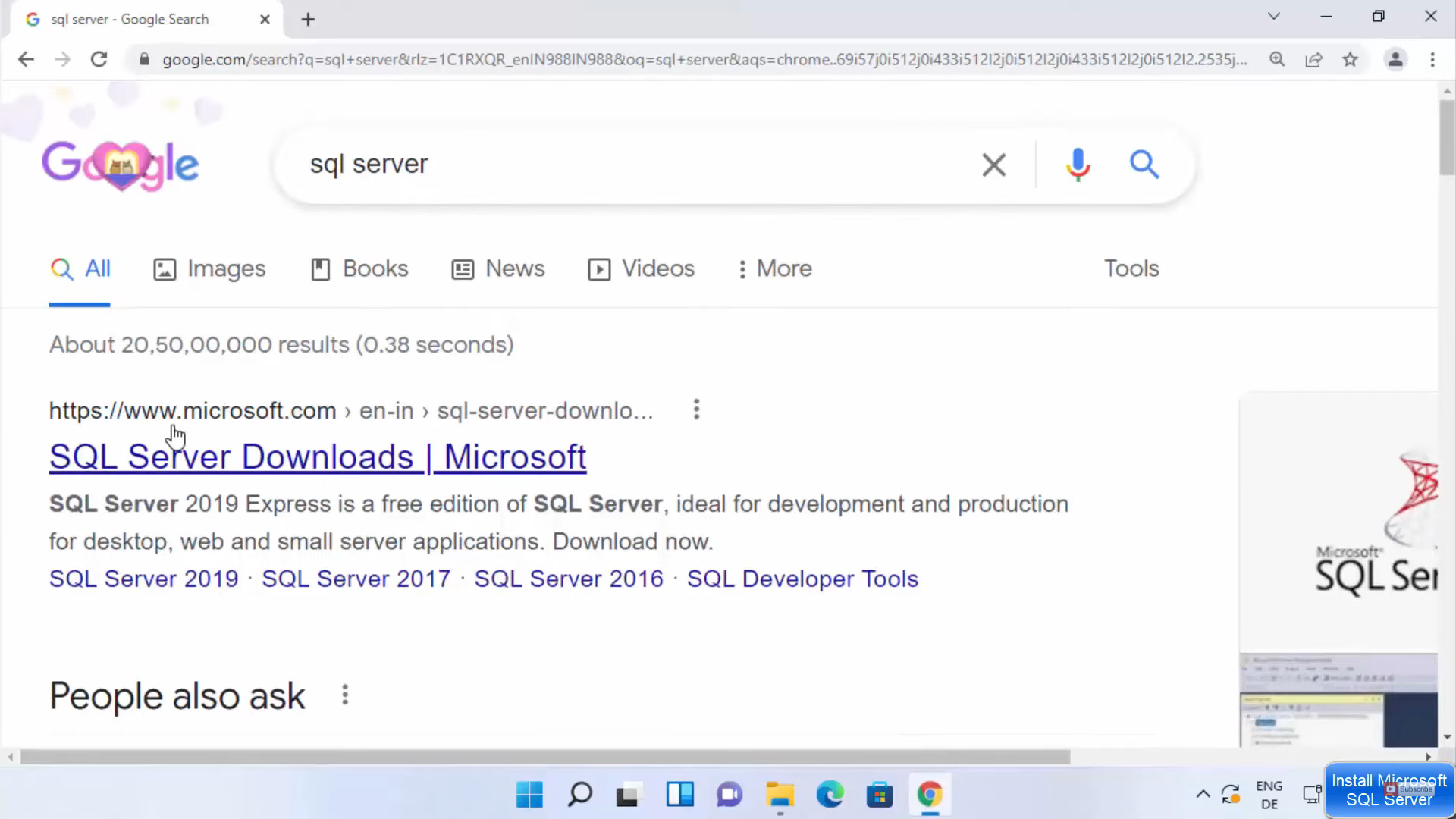Activate the microphone voice search icon
Viewport: 1456px width, 819px height.
coord(1077,165)
